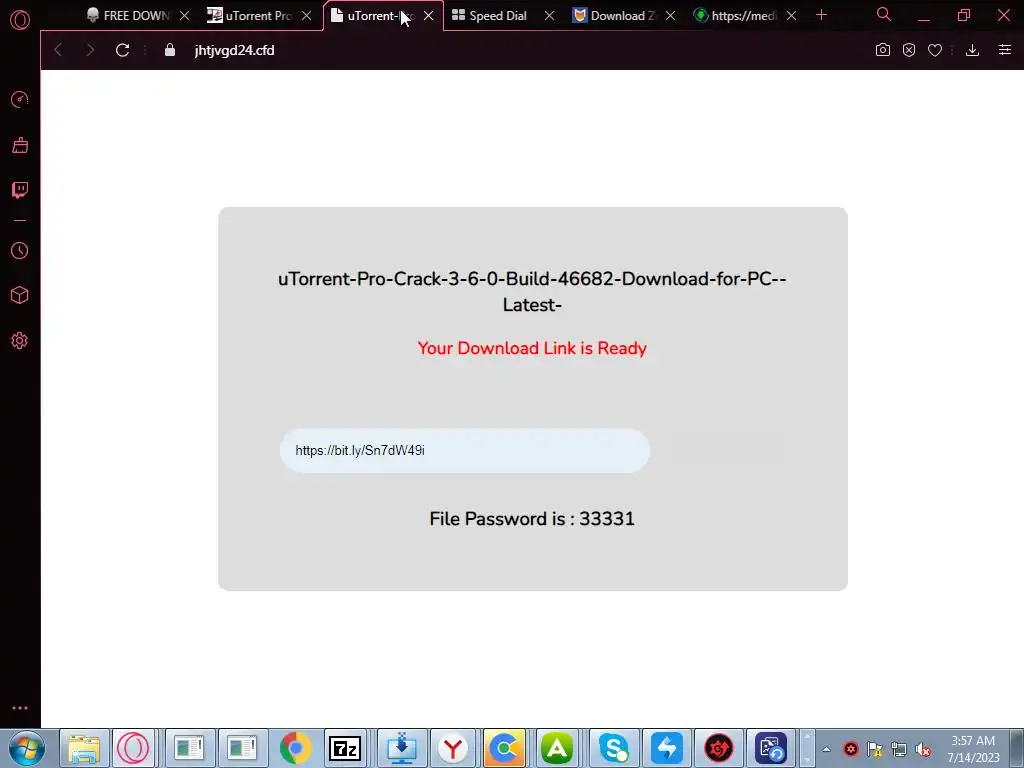Take a snapshot with camera icon
Image resolution: width=1024 pixels, height=768 pixels.
click(x=883, y=50)
